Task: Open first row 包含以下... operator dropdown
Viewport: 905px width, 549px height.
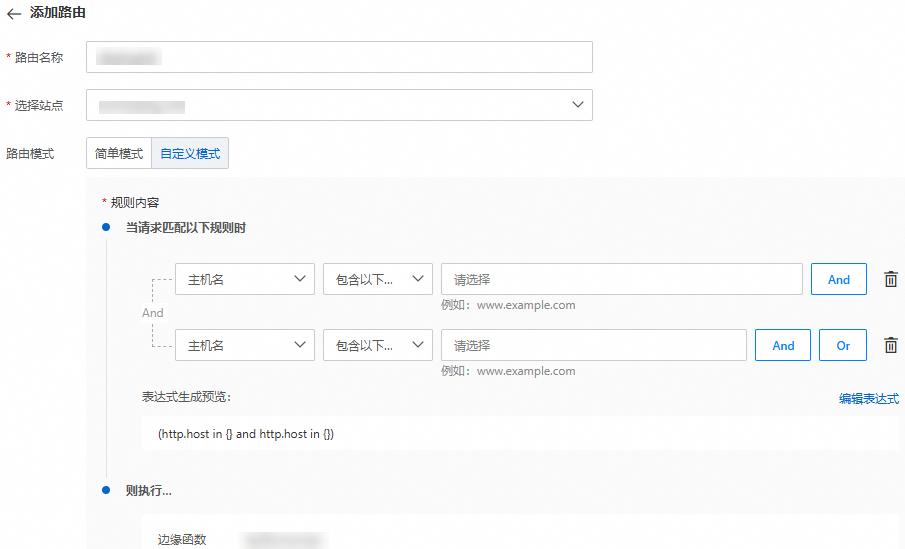Action: 377,279
